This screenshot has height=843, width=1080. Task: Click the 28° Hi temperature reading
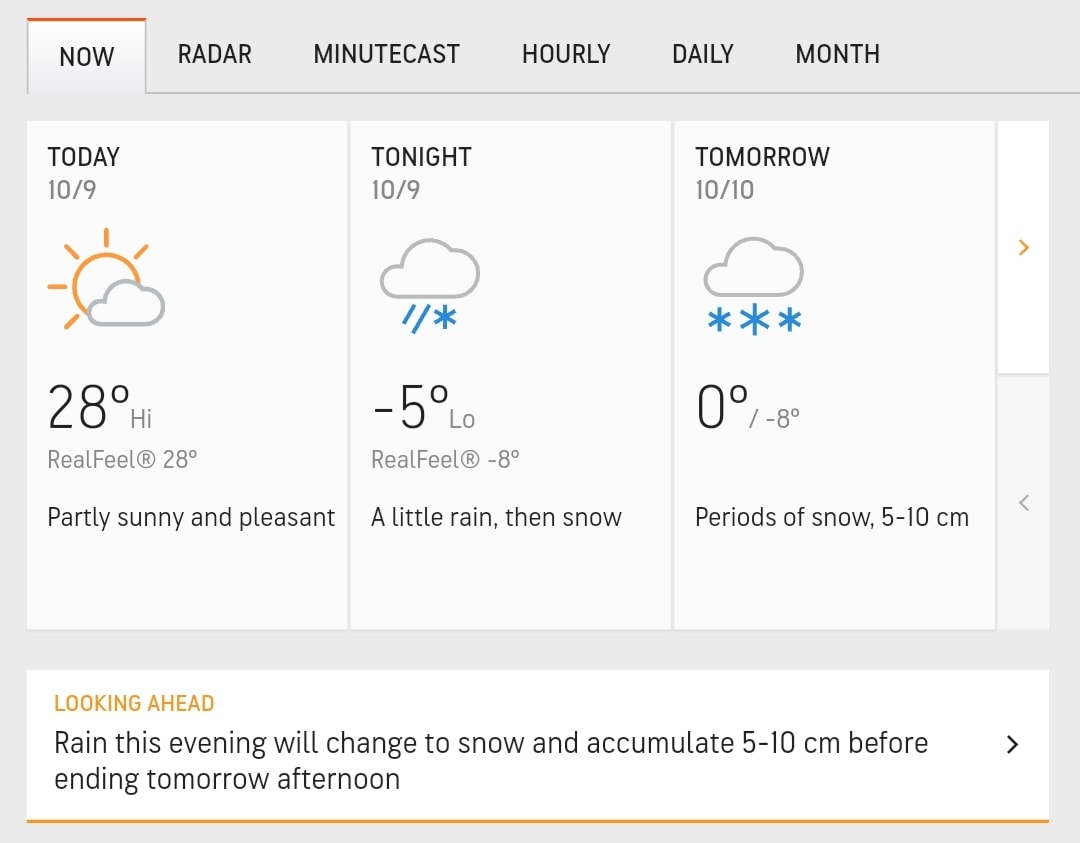pos(99,407)
